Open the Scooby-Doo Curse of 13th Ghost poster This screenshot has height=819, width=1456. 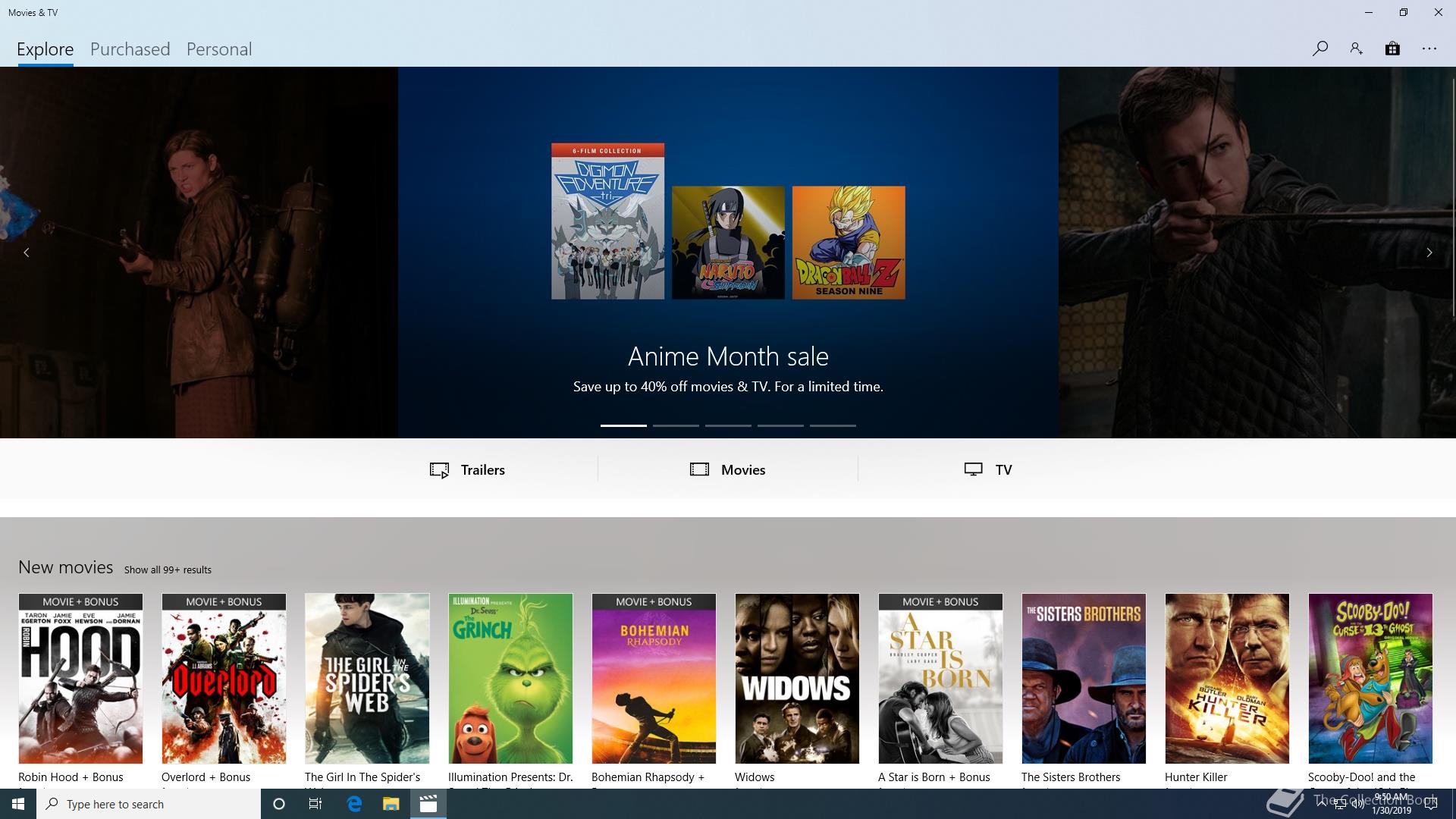(1370, 679)
